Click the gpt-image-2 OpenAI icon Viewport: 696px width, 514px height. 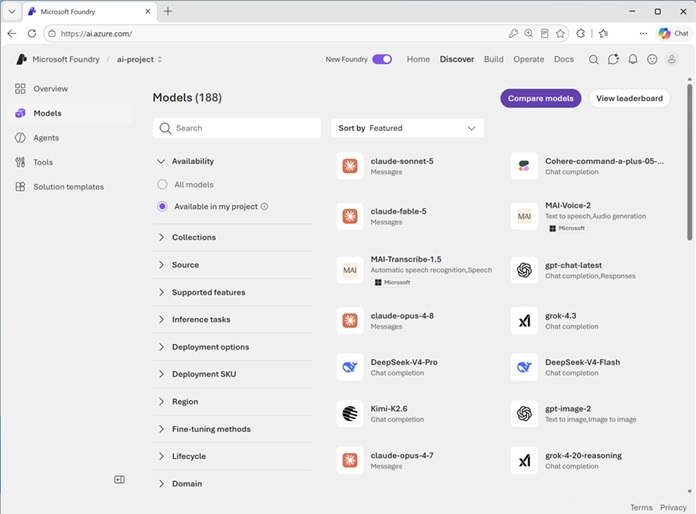tap(524, 414)
